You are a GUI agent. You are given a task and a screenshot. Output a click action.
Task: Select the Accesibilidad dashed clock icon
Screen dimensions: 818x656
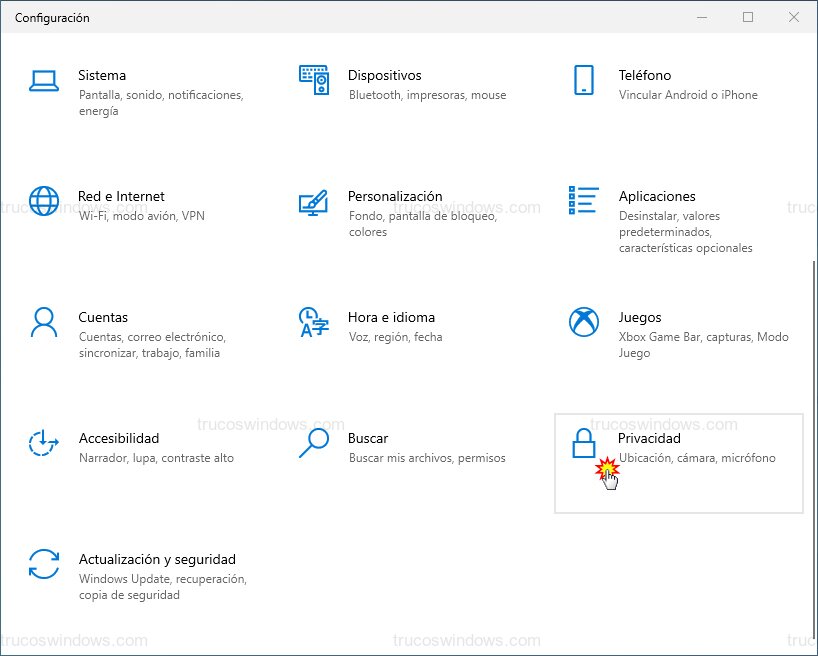[44, 443]
